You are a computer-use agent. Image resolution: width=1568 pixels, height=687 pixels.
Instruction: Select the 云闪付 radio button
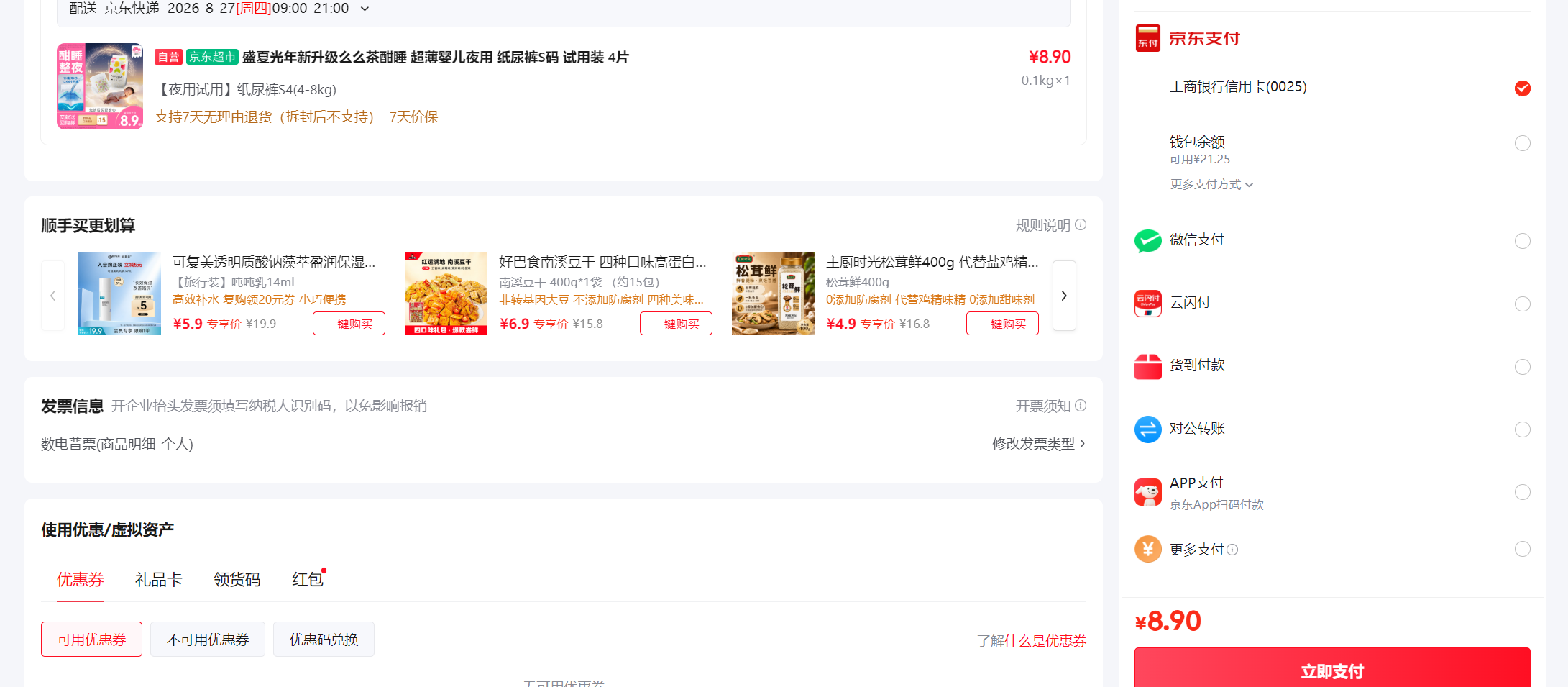click(1522, 304)
